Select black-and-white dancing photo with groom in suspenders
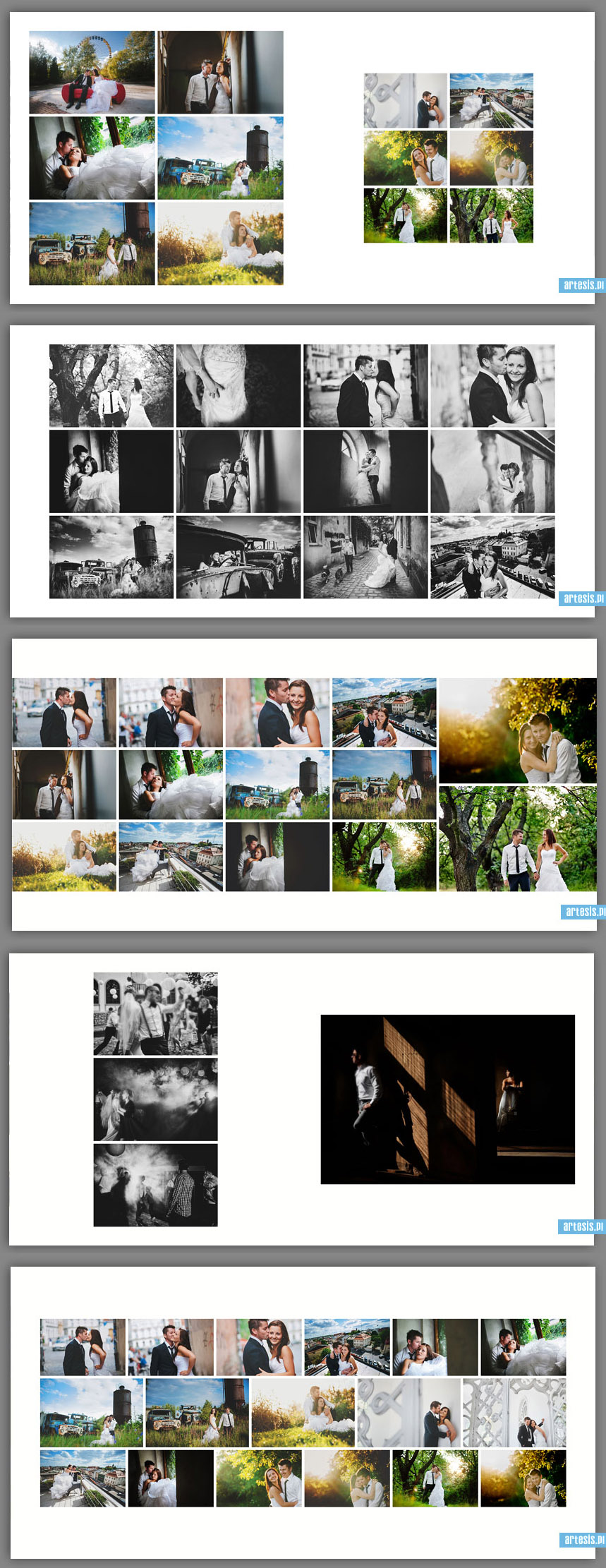This screenshot has height=1568, width=606. point(156,1013)
